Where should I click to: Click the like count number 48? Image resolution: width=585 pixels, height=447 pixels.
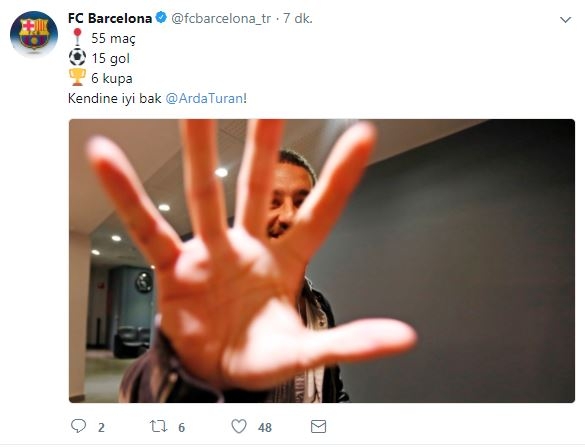coord(265,428)
